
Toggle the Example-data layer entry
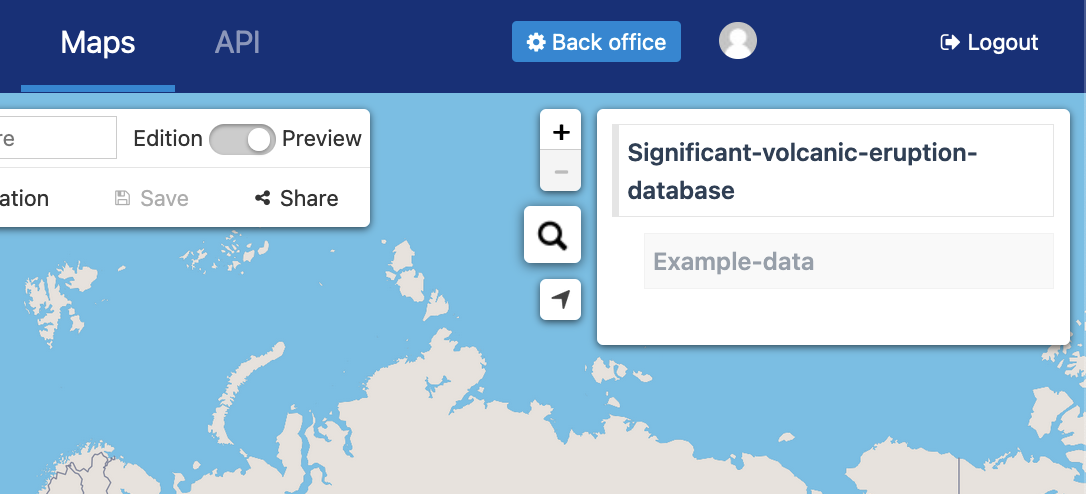tap(733, 262)
